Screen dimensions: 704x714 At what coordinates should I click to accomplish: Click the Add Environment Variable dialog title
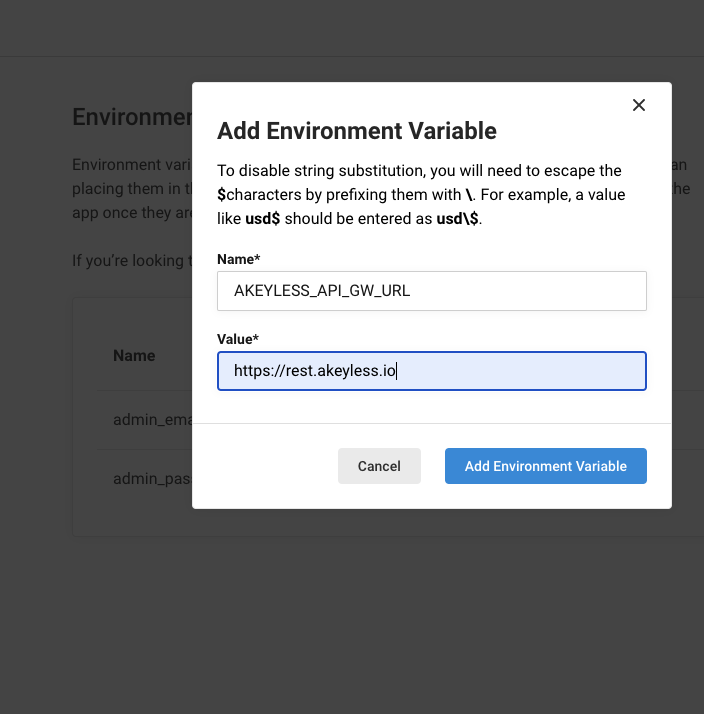coord(357,131)
